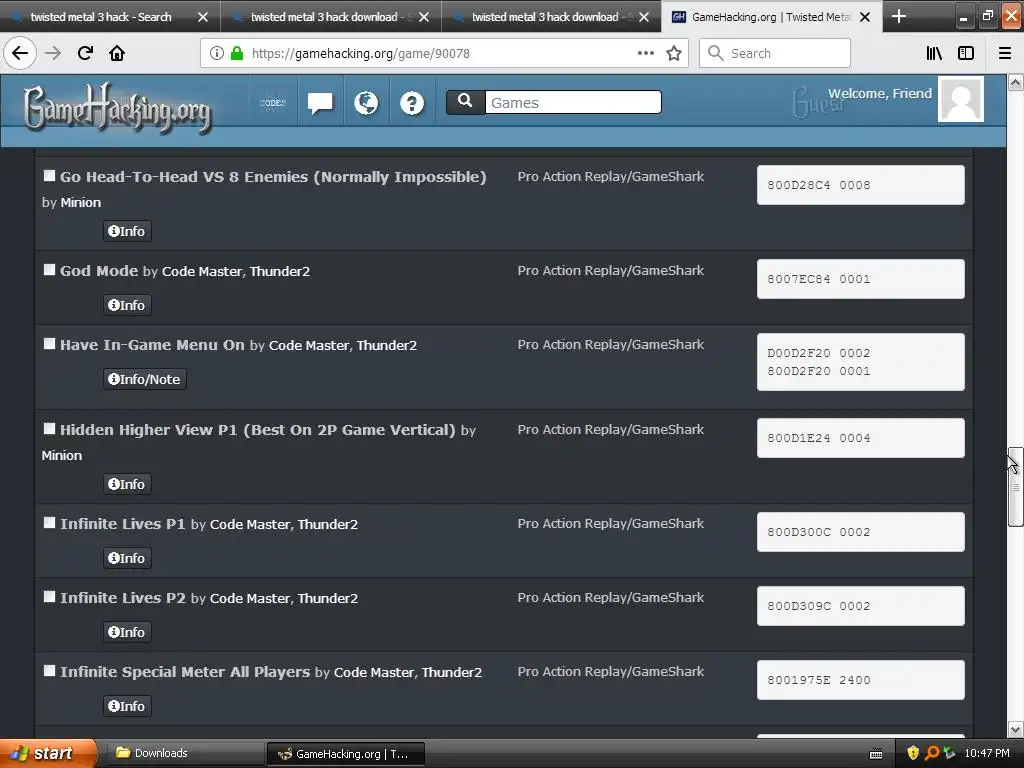Image resolution: width=1024 pixels, height=768 pixels.
Task: Enable Have In-Game Menu On checkbox
Action: click(x=49, y=343)
